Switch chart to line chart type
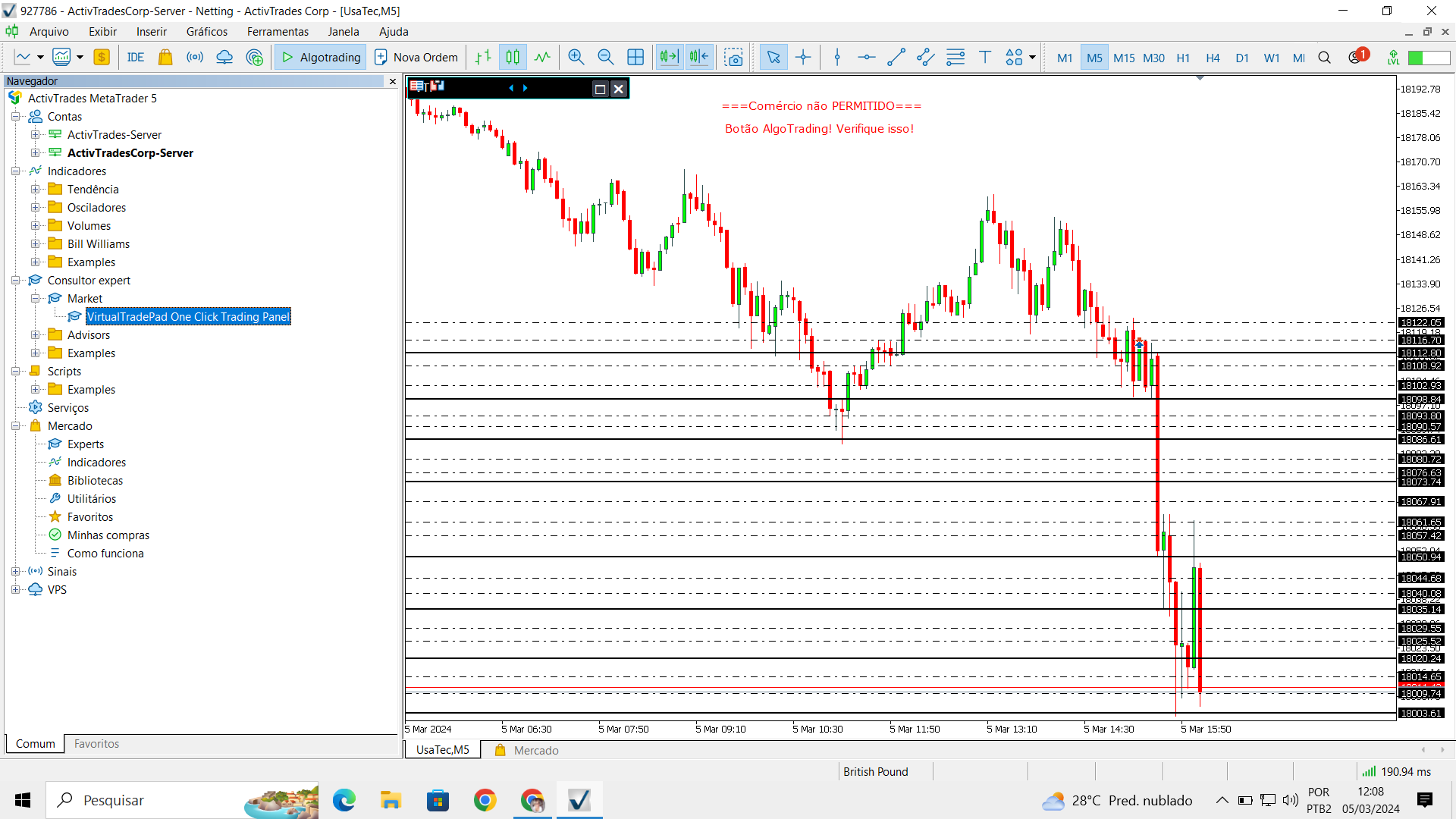This screenshot has height=819, width=1456. point(543,58)
